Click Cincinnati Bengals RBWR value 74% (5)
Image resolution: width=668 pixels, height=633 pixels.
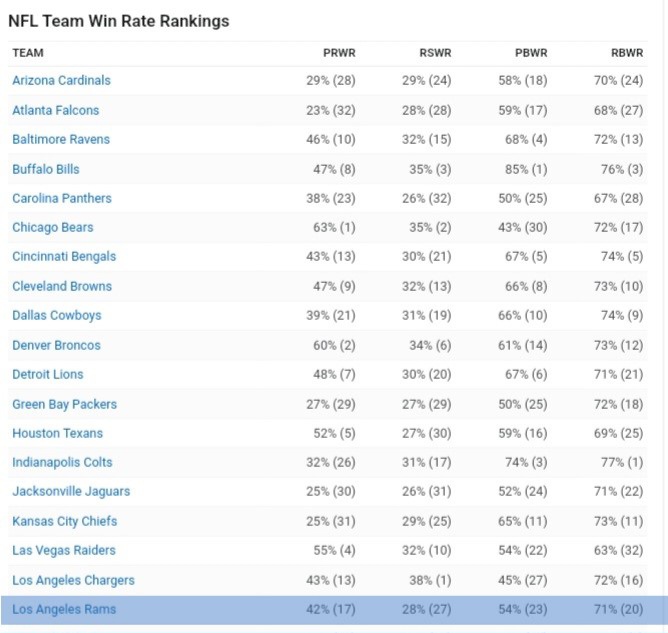[x=622, y=256]
